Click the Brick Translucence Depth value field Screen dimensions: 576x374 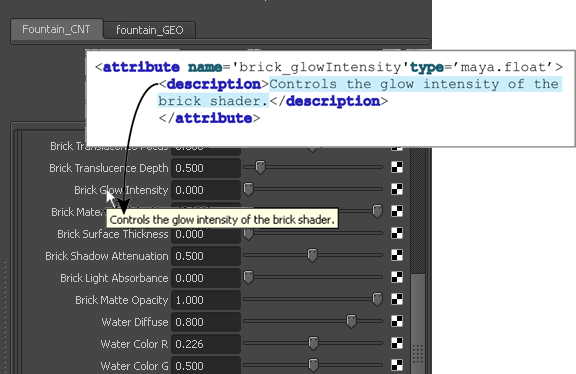pos(206,168)
